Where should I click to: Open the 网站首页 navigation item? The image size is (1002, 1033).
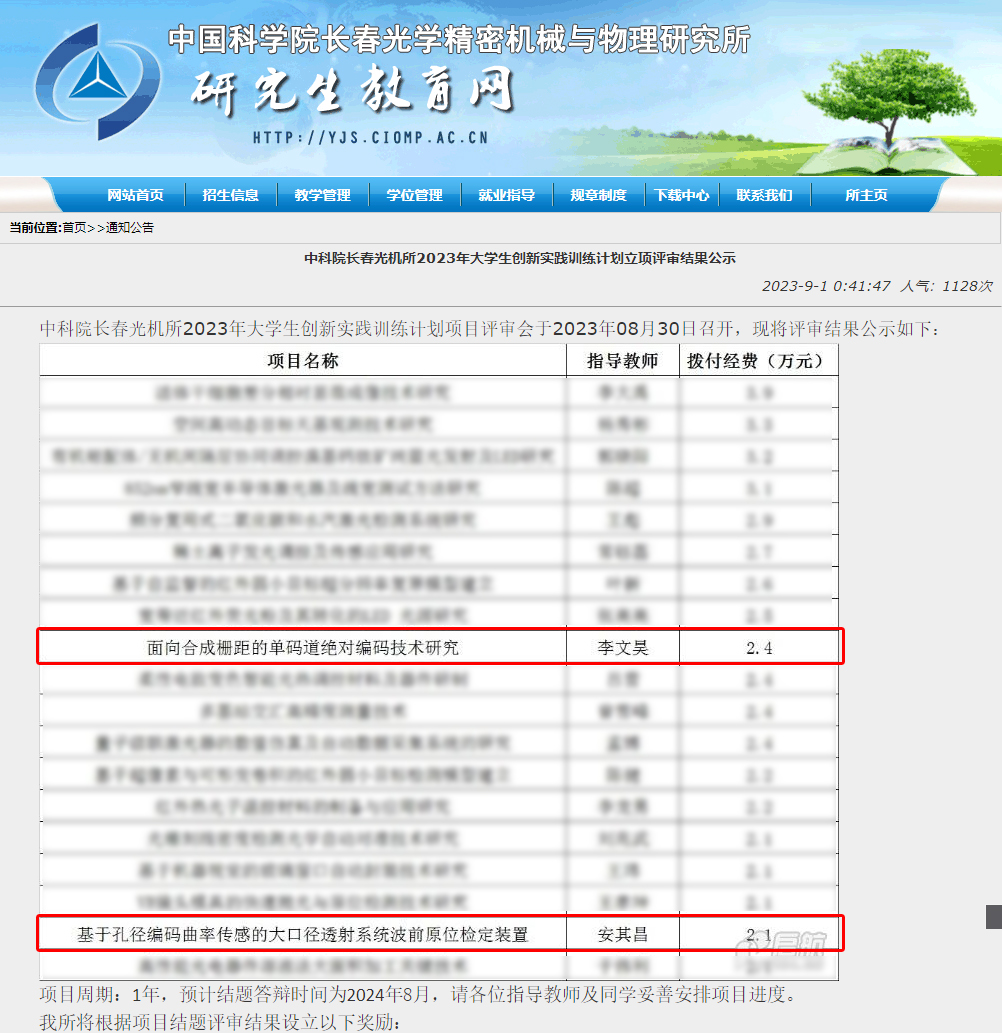point(135,195)
